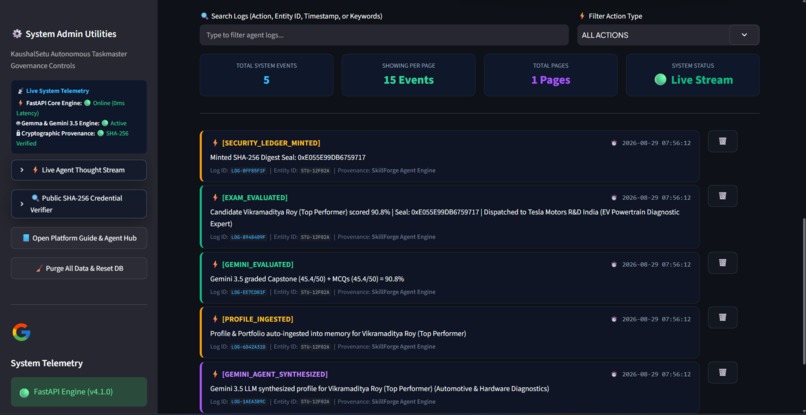Click Purge All Data & Reset DB
The image size is (806, 415).
point(79,268)
